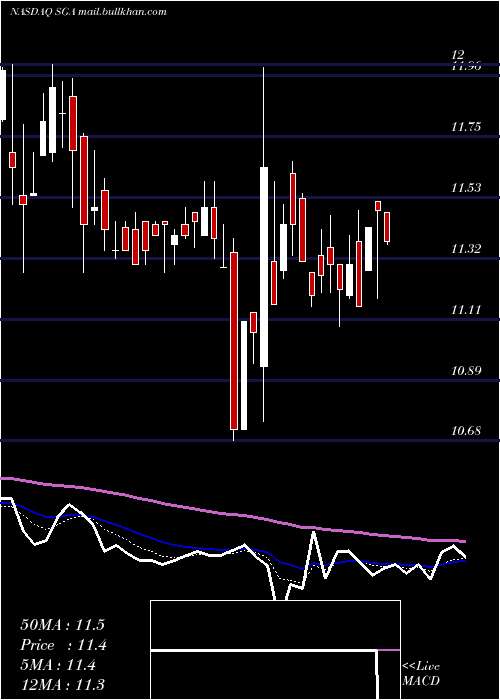Click the 12 price label at top
Viewport: 500px width, 700px height.
(x=458, y=55)
